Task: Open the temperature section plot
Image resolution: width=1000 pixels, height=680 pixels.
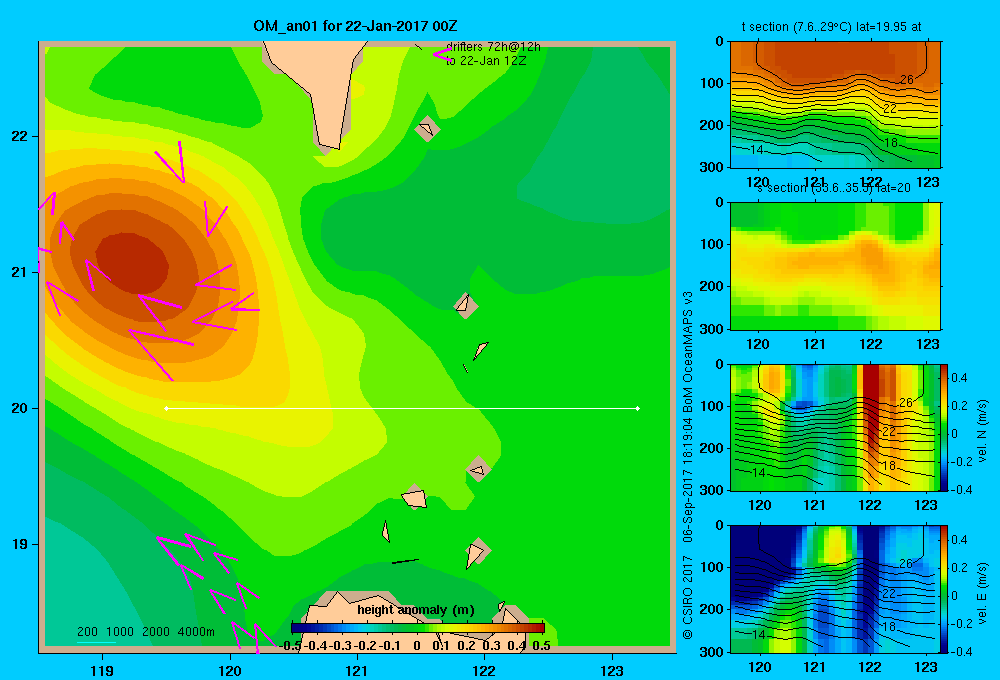Action: click(835, 105)
